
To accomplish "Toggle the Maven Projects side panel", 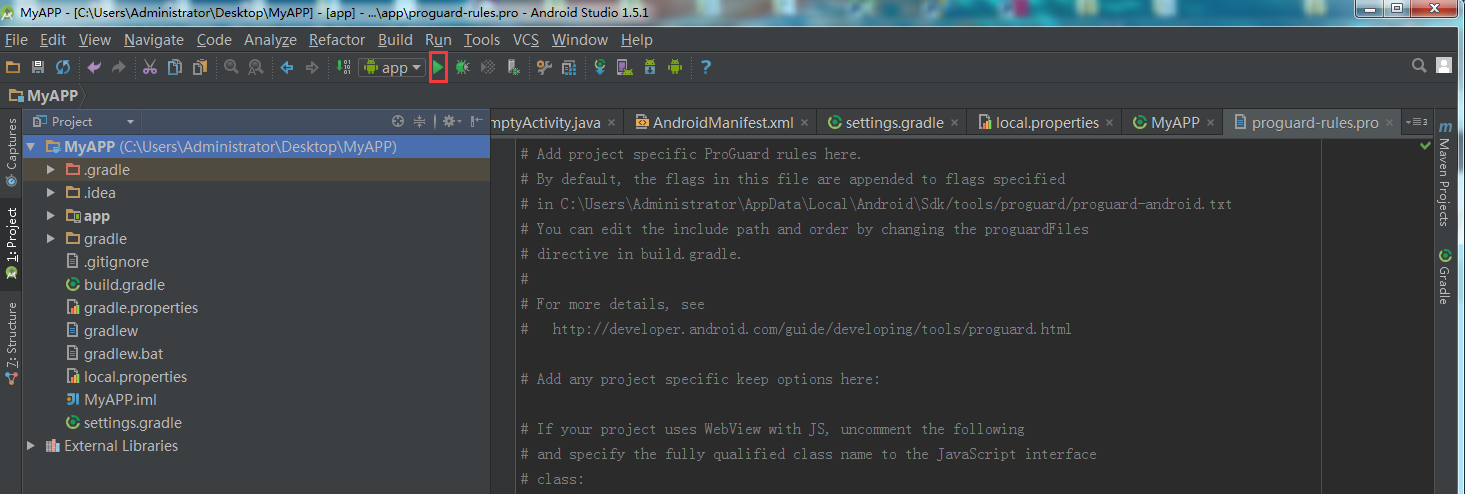I will pos(1445,173).
